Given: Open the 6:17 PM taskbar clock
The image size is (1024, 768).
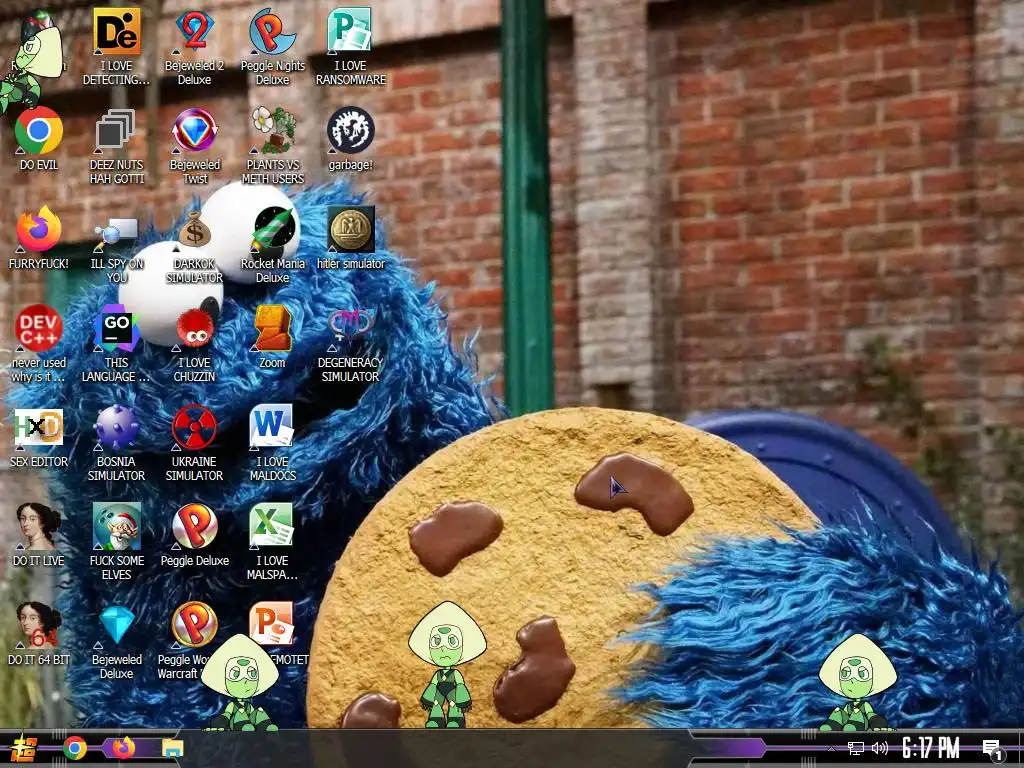Looking at the screenshot, I should 931,748.
